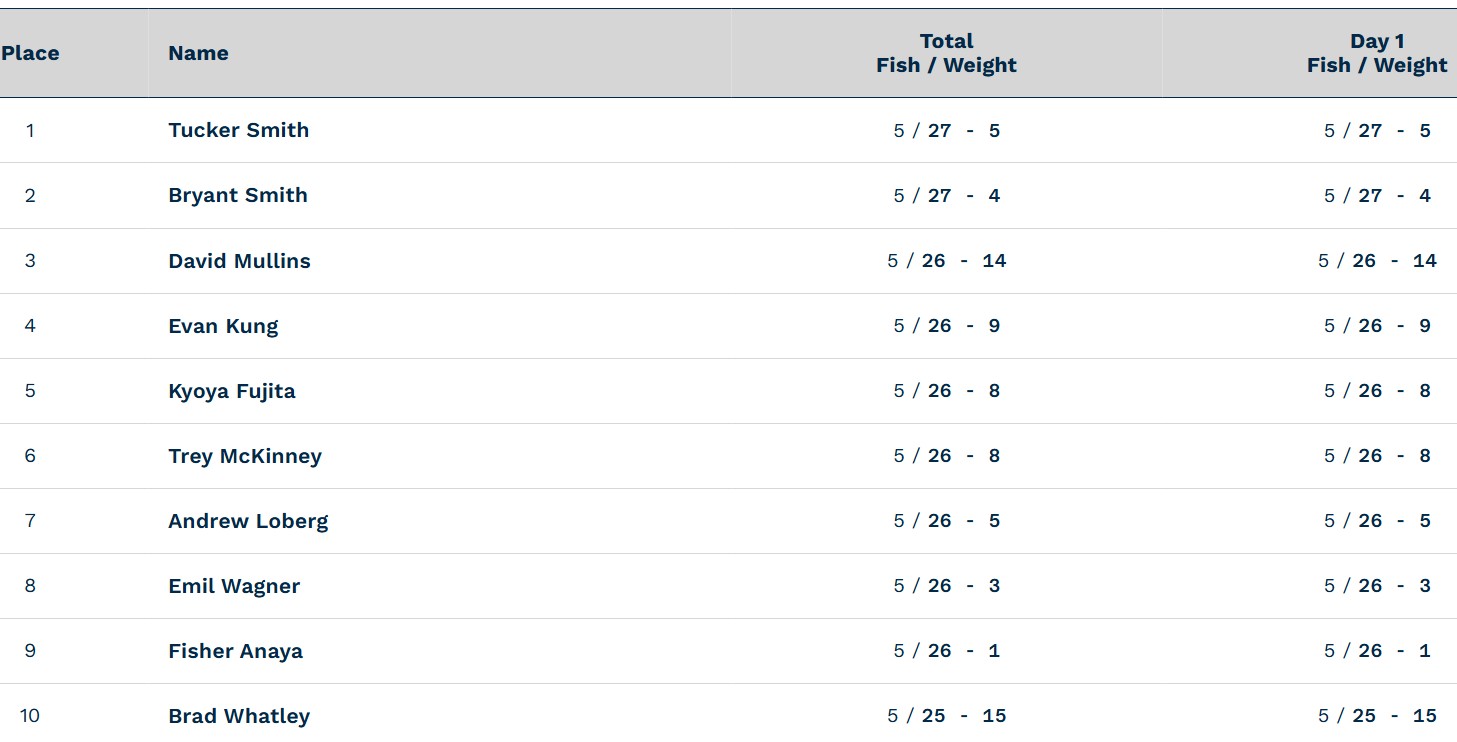Select David Mullins in the standings
1457x742 pixels.
pos(239,261)
